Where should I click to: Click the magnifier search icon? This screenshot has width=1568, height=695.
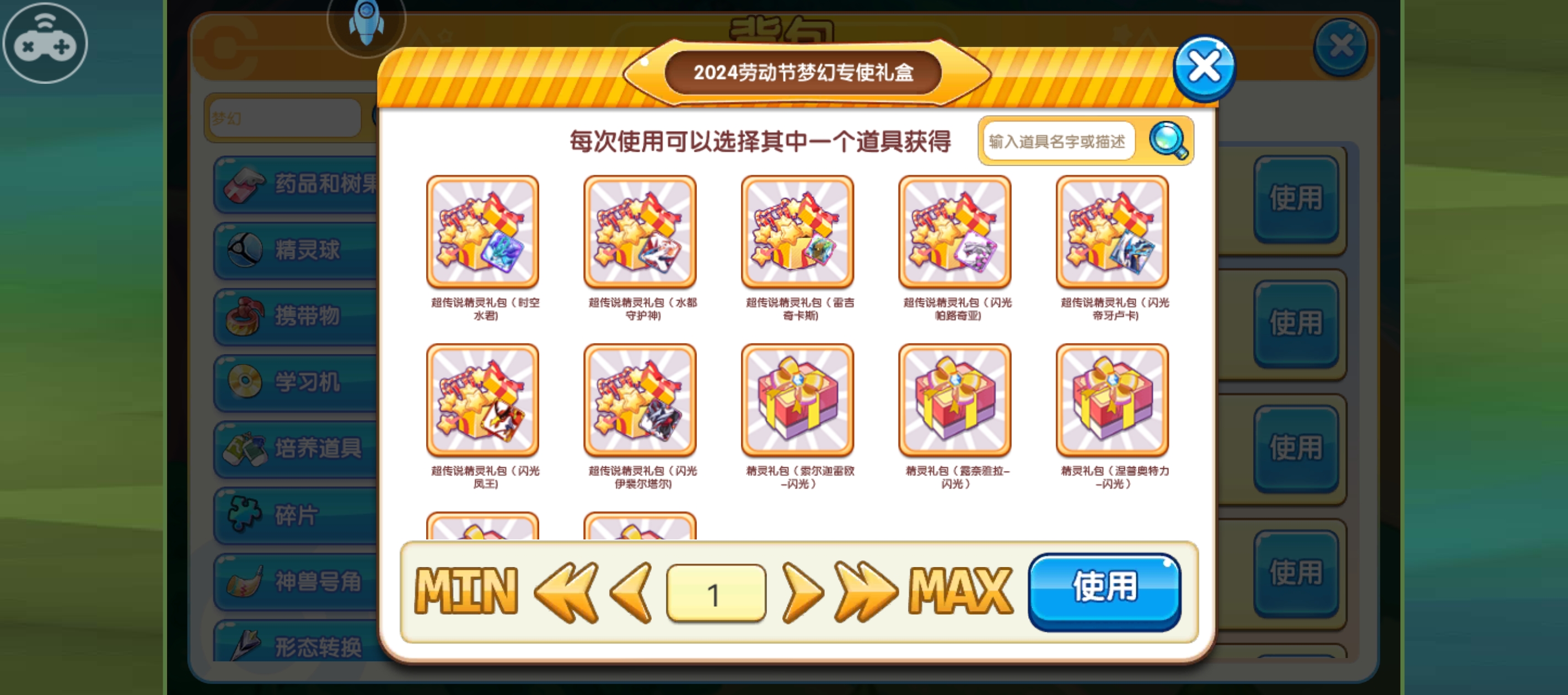[1168, 141]
